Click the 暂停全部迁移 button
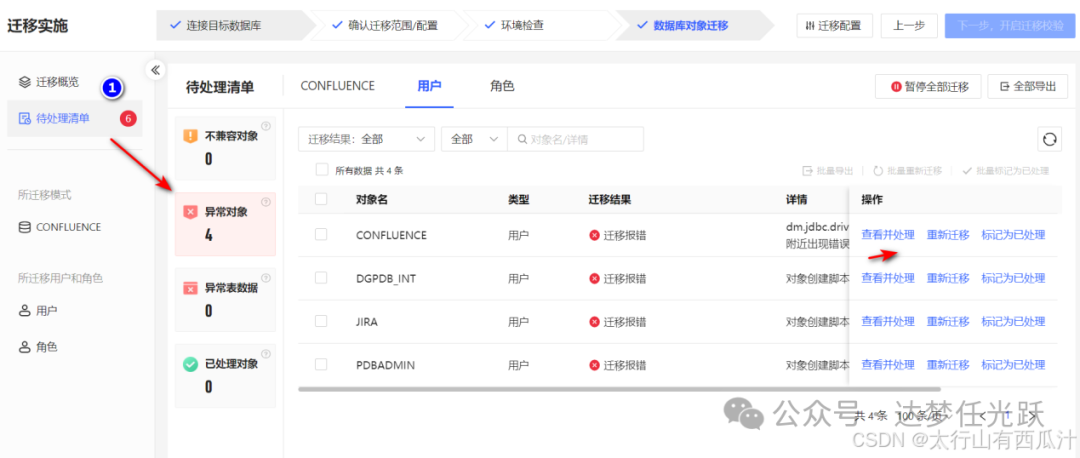This screenshot has width=1080, height=458. tap(928, 87)
